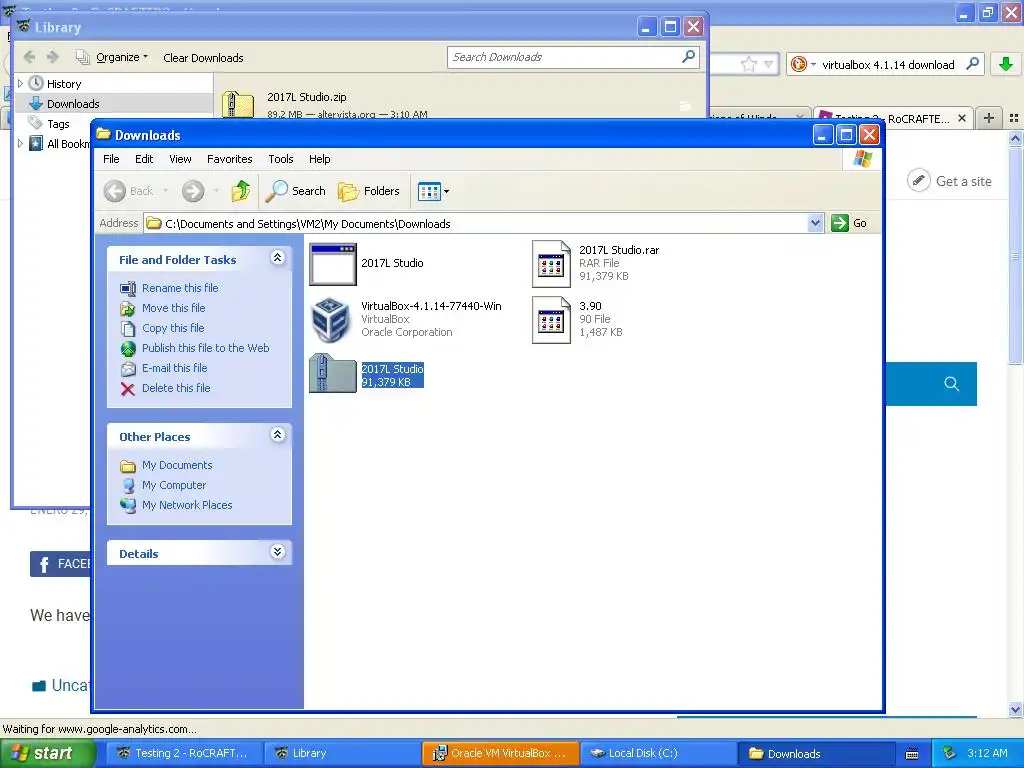Viewport: 1024px width, 768px height.
Task: Select the 3.90 file icon
Action: (551, 319)
